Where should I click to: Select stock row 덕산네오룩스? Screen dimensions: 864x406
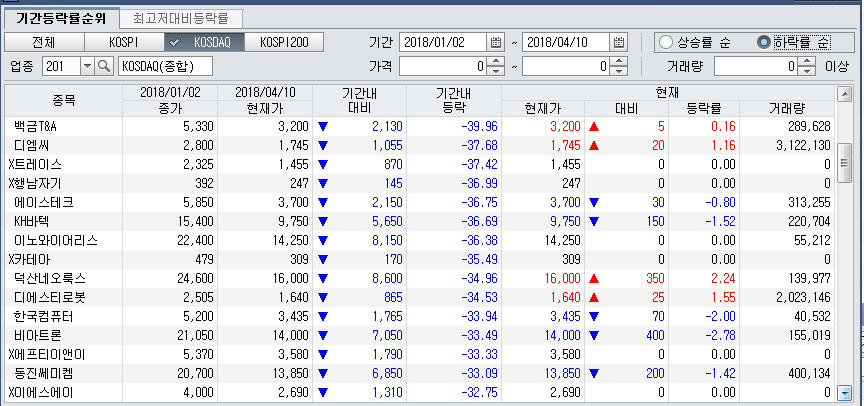point(420,278)
